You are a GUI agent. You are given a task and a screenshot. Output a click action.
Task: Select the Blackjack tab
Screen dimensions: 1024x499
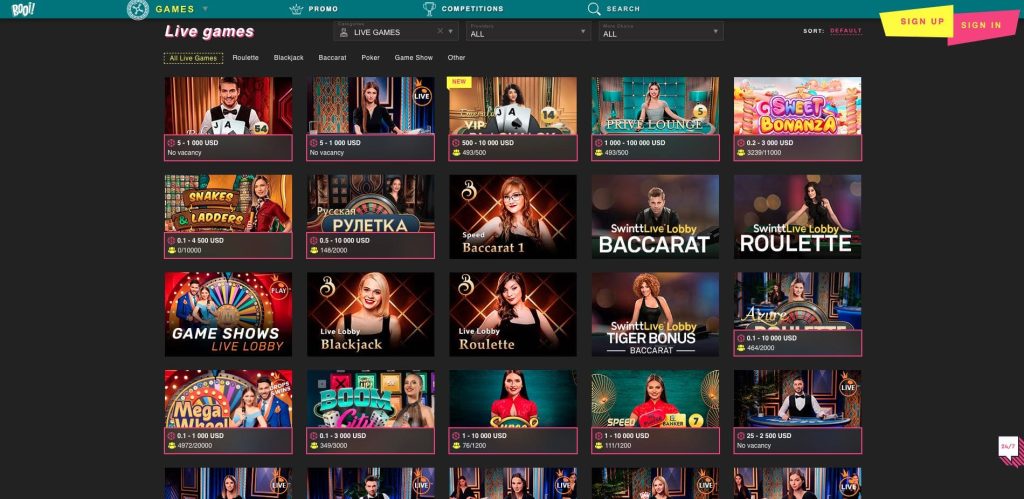pyautogui.click(x=289, y=58)
